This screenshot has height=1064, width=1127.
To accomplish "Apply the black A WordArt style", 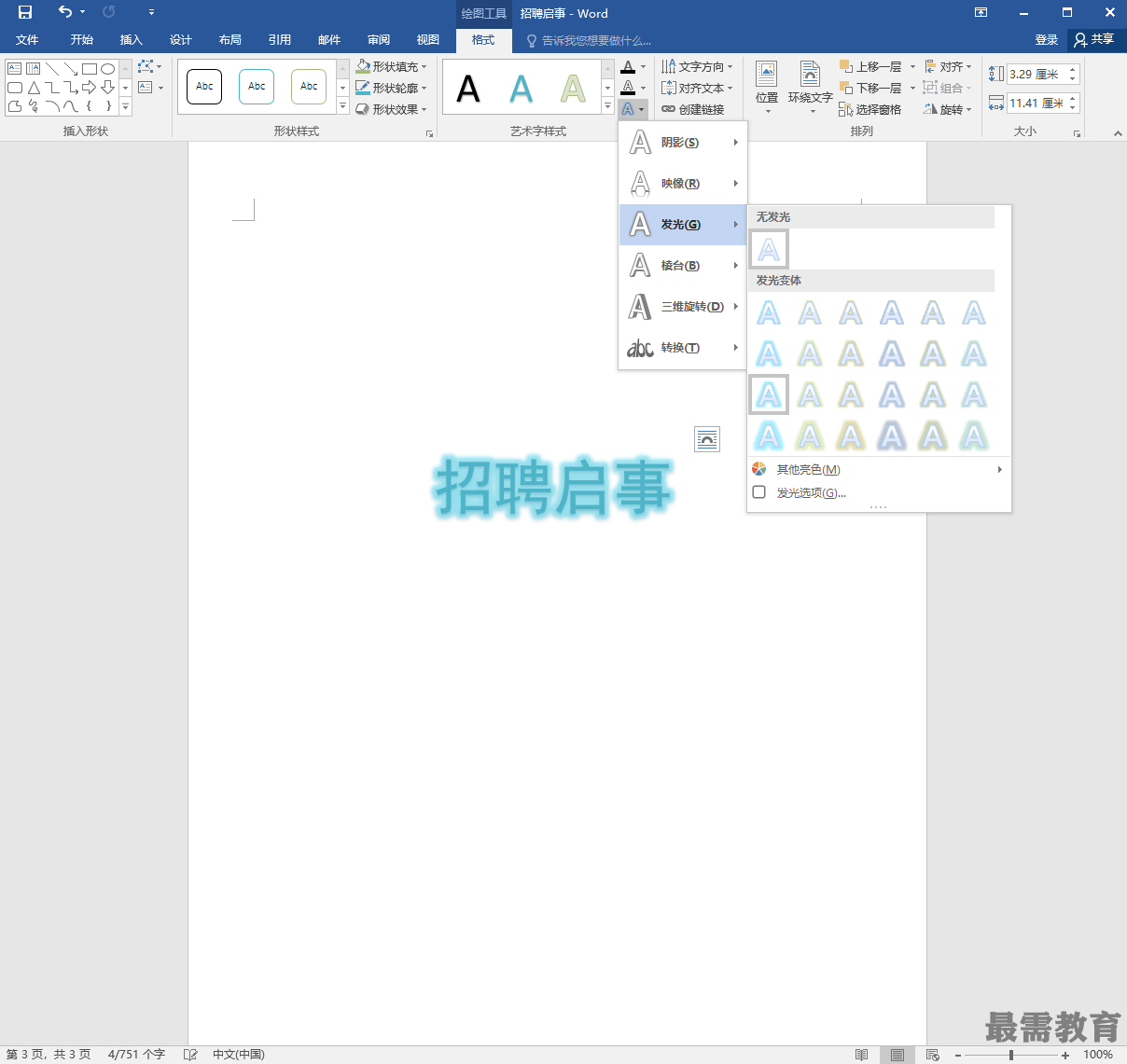I will point(468,89).
